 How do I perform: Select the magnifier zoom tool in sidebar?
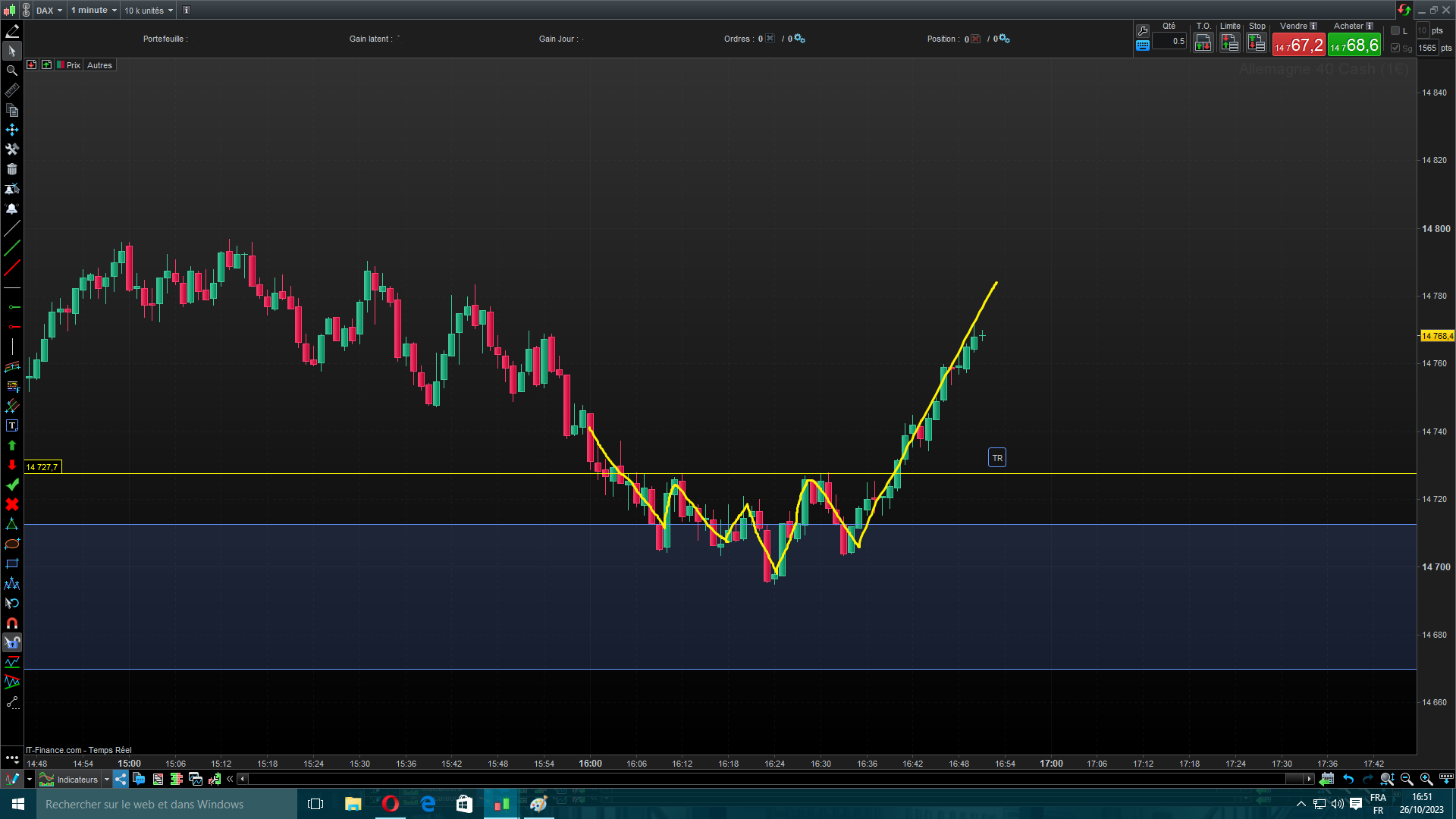pyautogui.click(x=12, y=71)
